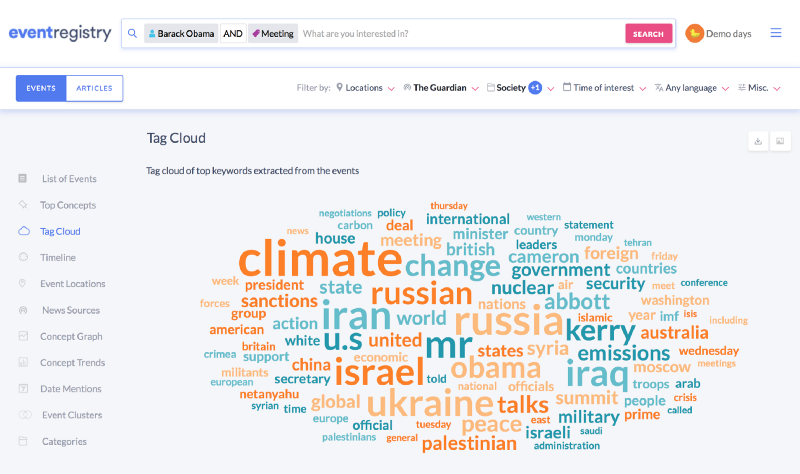The width and height of the screenshot is (800, 474).
Task: Toggle the AND operator between search terms
Action: coord(233,34)
